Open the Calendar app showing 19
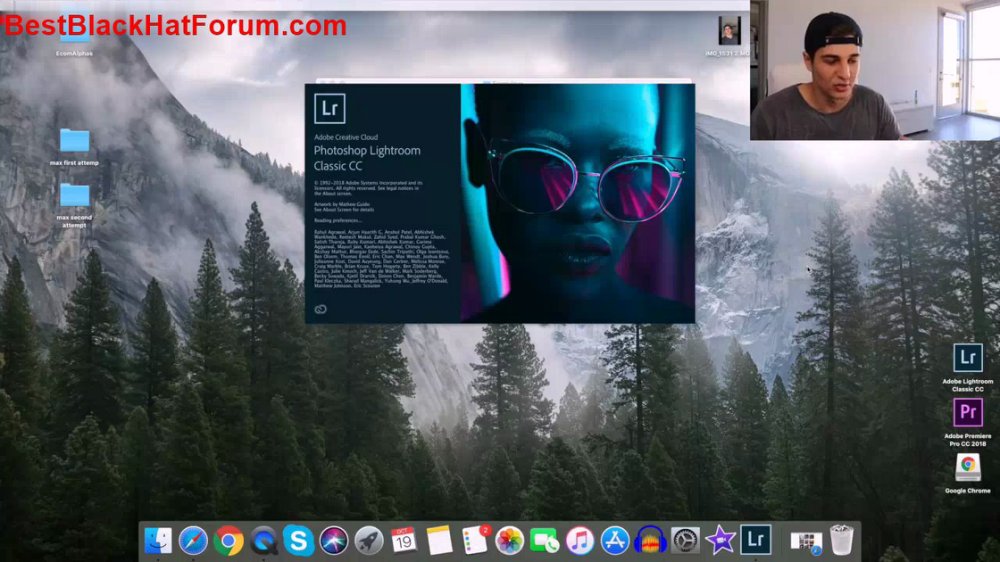The width and height of the screenshot is (1000, 562). [404, 540]
